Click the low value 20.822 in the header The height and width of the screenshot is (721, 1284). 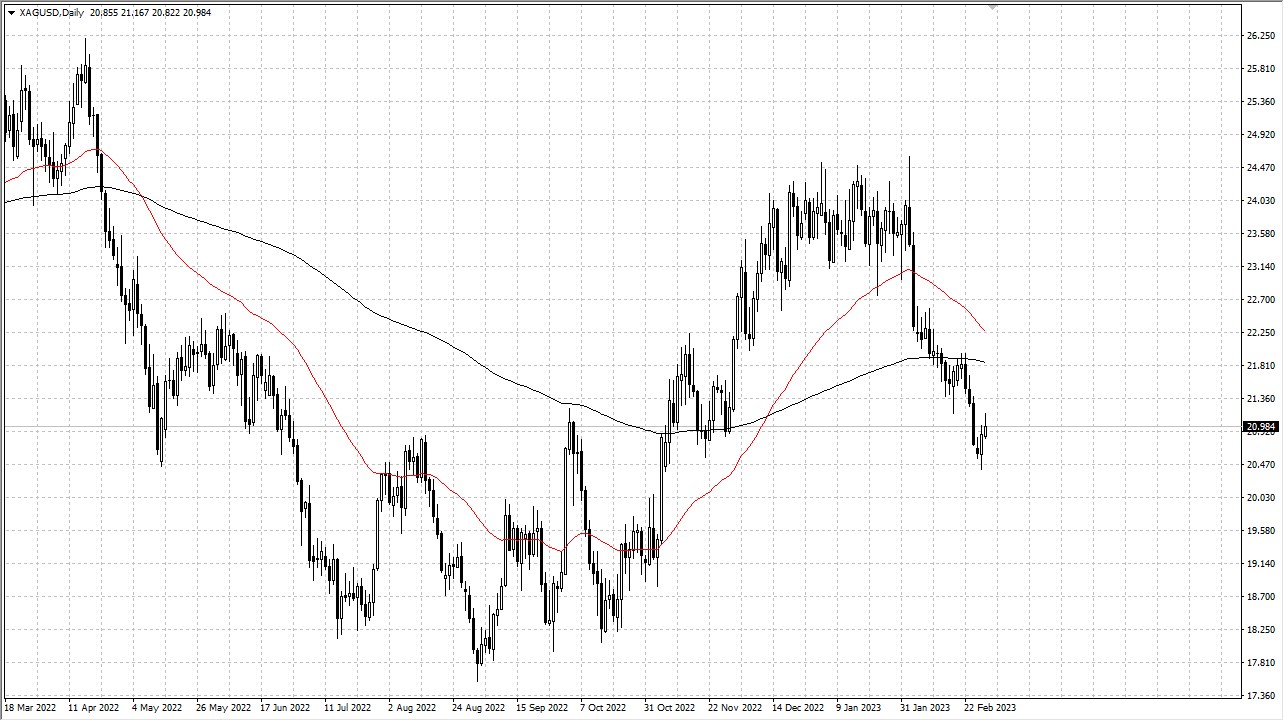point(165,12)
